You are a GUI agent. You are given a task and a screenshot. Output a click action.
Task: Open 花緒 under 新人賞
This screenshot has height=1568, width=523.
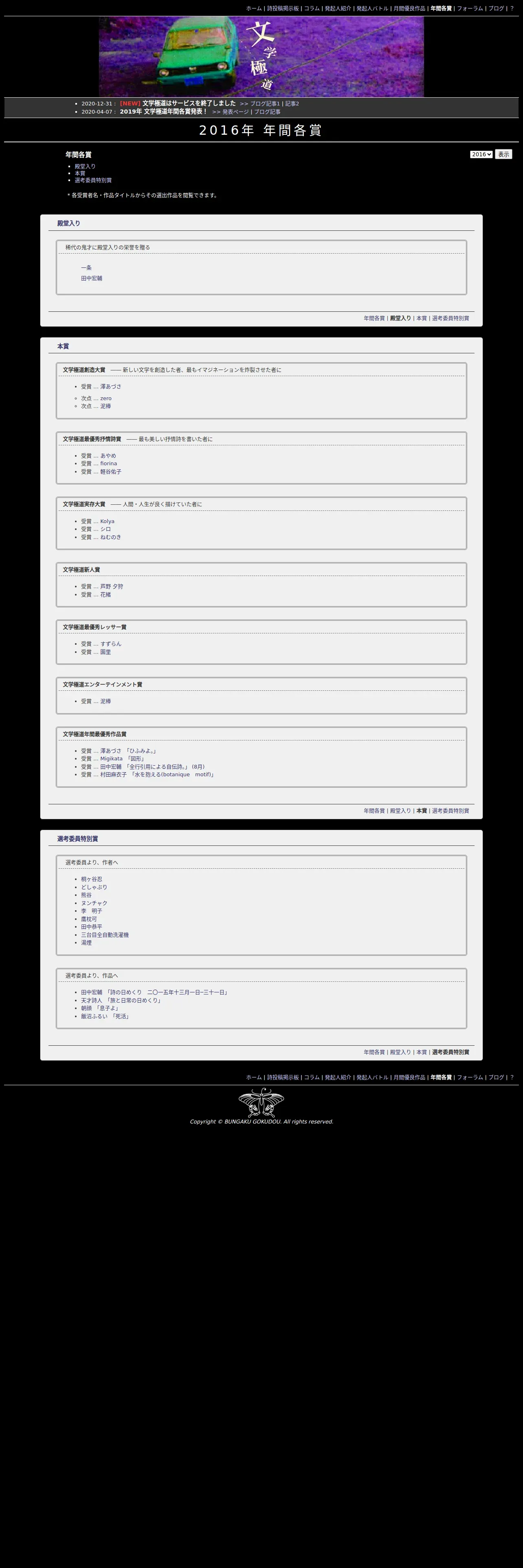pos(106,595)
